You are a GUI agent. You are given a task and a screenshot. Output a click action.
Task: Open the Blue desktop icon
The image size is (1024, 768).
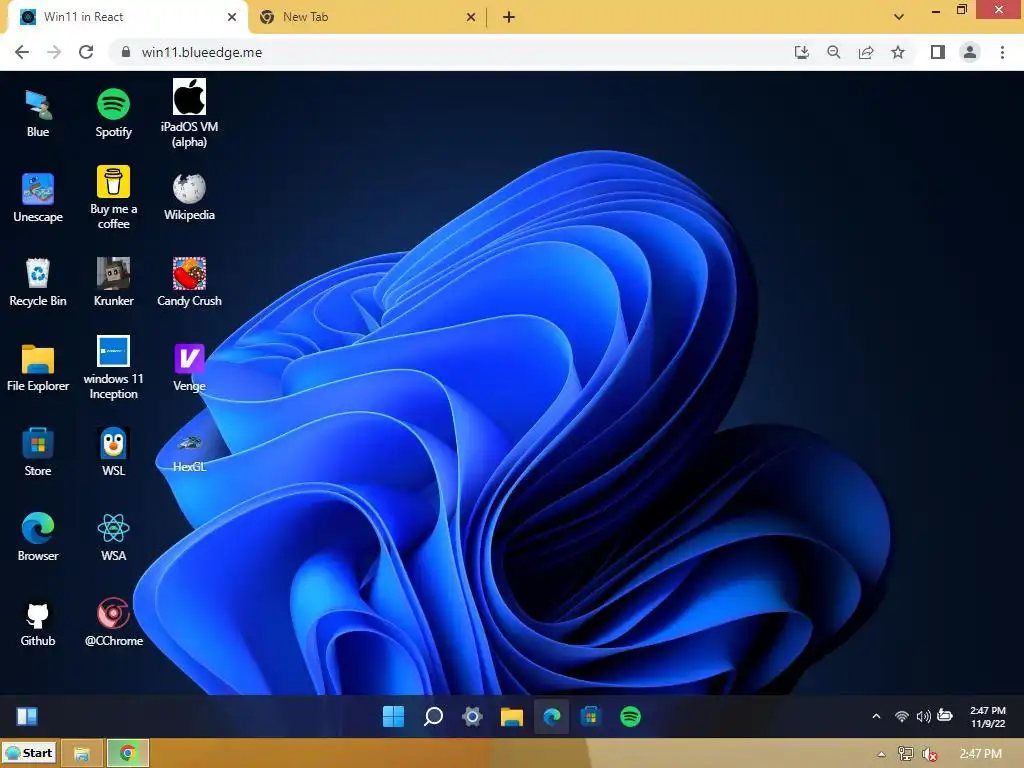click(38, 114)
